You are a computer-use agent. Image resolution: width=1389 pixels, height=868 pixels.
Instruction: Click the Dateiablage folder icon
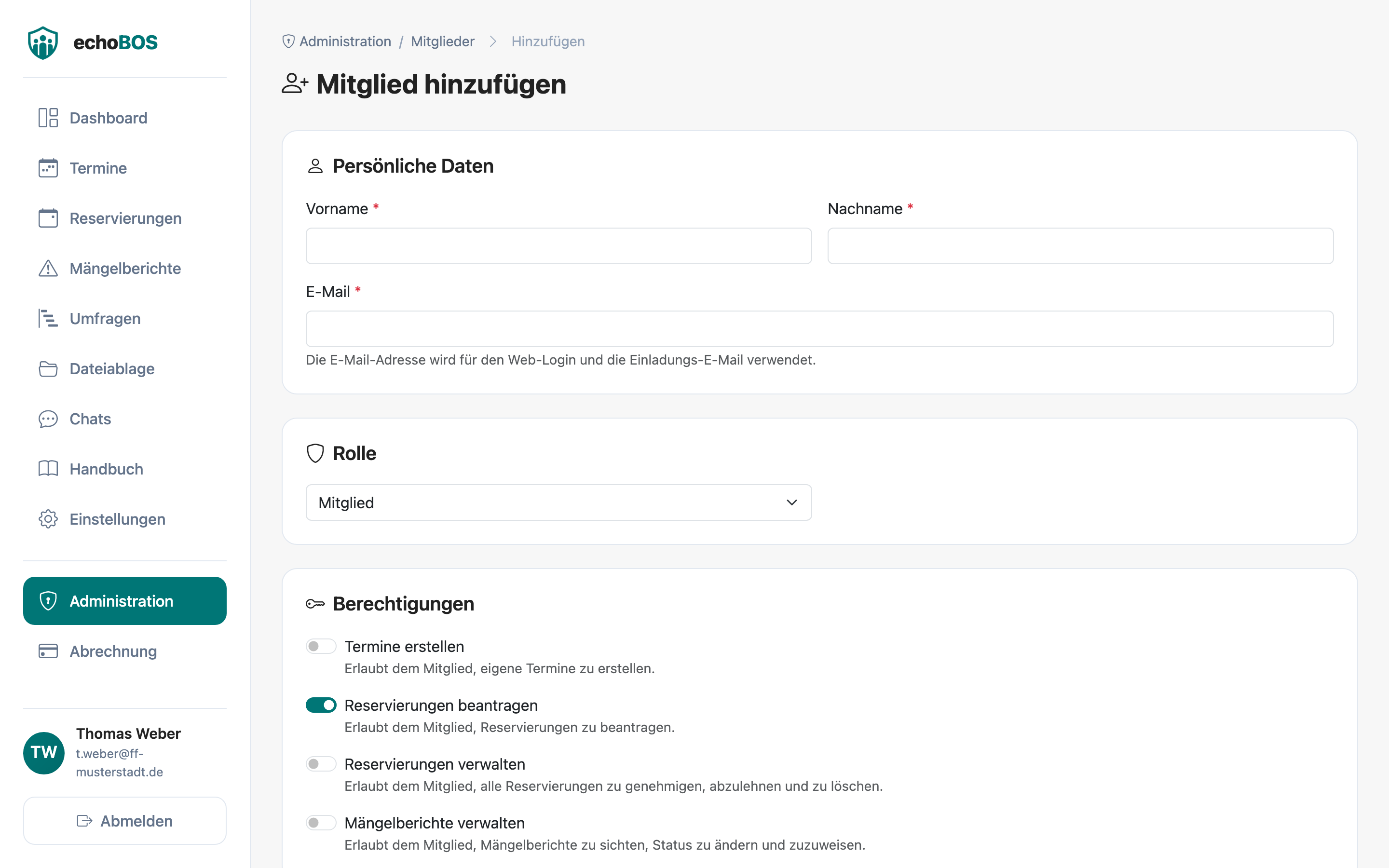(x=48, y=368)
